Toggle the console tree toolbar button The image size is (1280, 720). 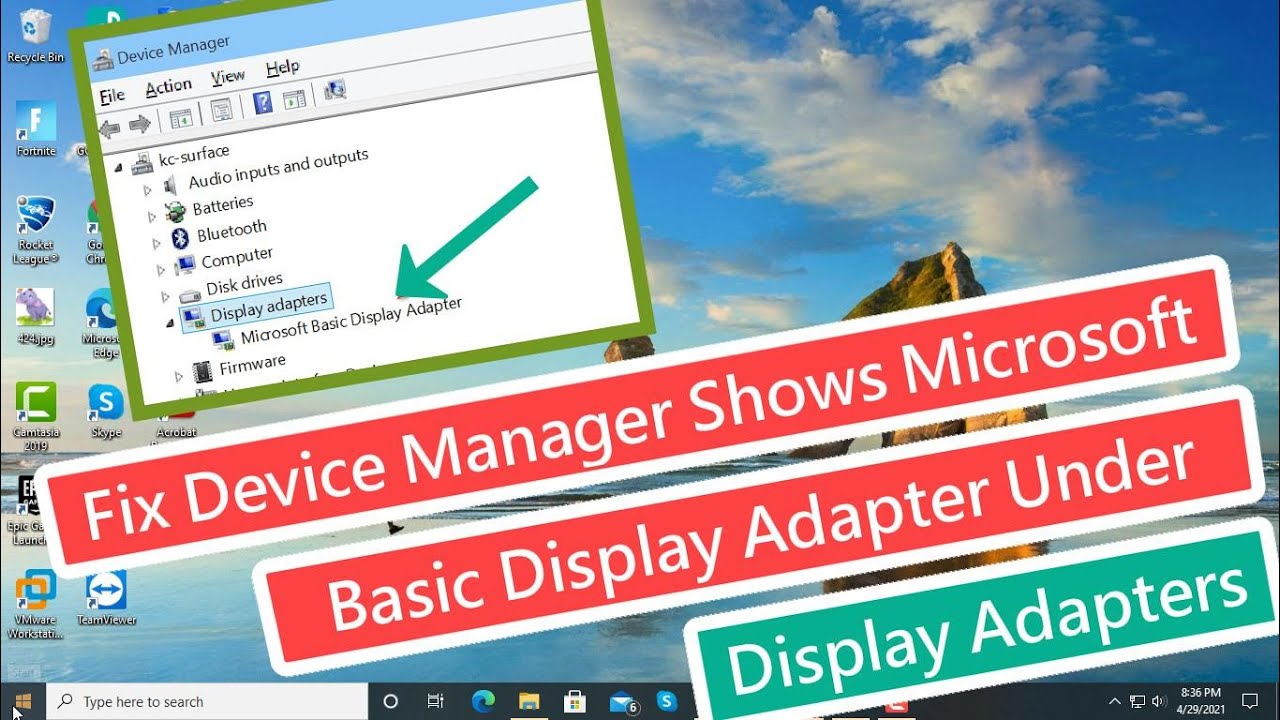coord(181,118)
